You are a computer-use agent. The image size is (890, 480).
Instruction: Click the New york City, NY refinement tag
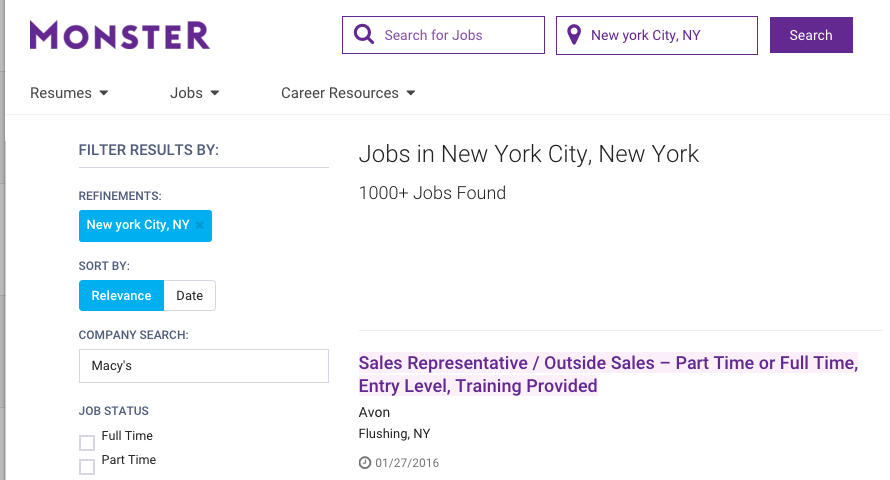138,225
